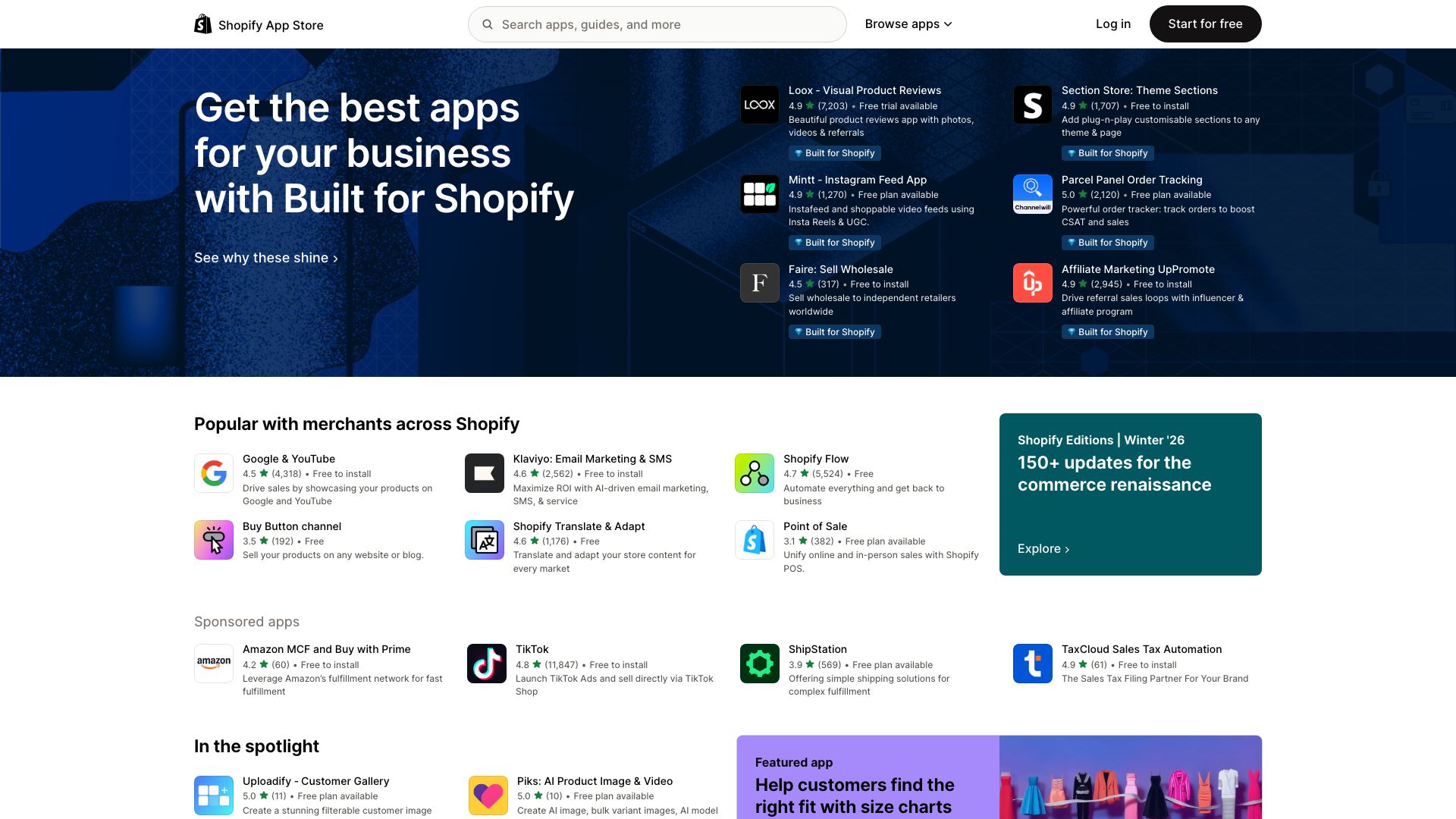The image size is (1456, 819).
Task: Click the Buy Button channel icon
Action: pyautogui.click(x=213, y=540)
